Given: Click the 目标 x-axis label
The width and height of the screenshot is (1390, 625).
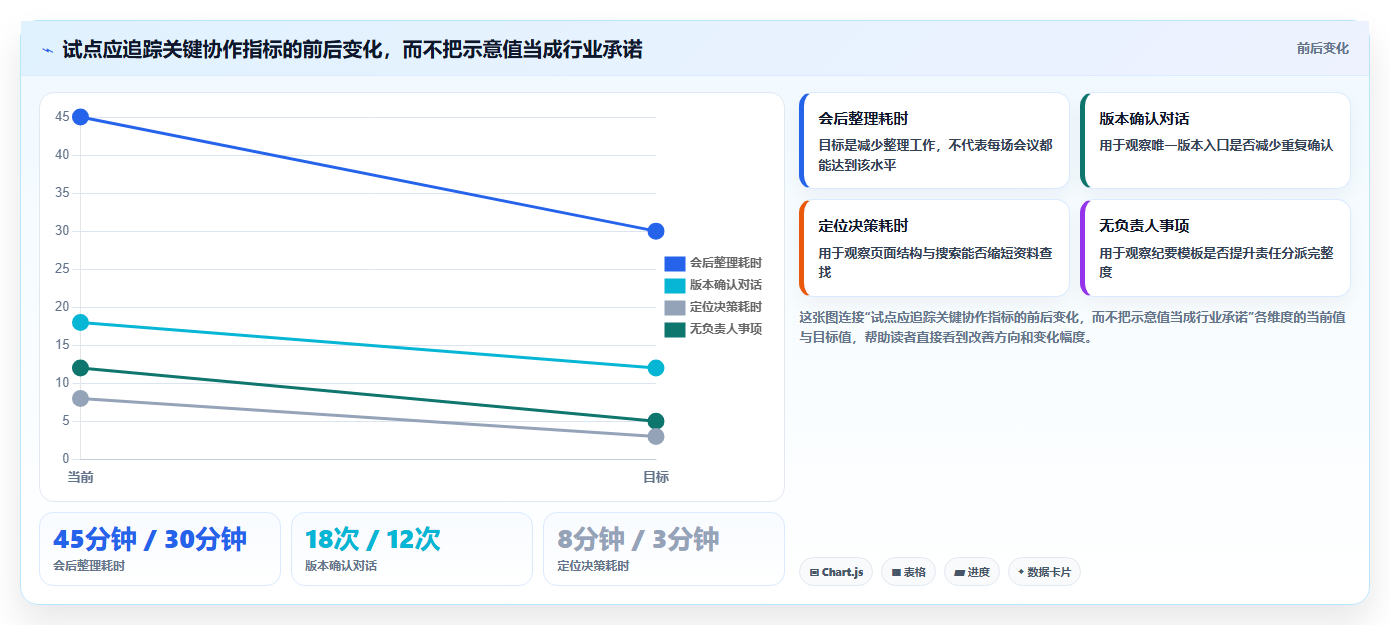Looking at the screenshot, I should tap(656, 477).
